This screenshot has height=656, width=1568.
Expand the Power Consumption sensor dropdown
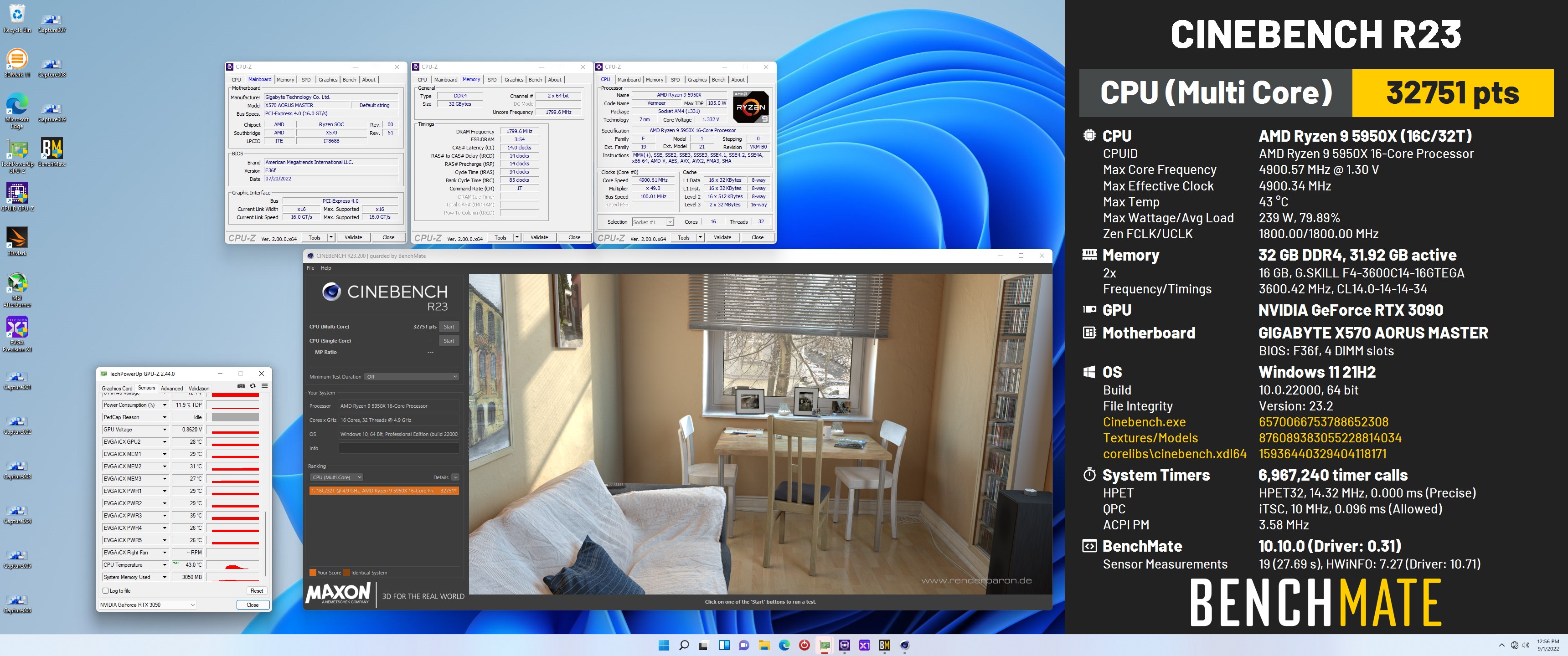(165, 405)
